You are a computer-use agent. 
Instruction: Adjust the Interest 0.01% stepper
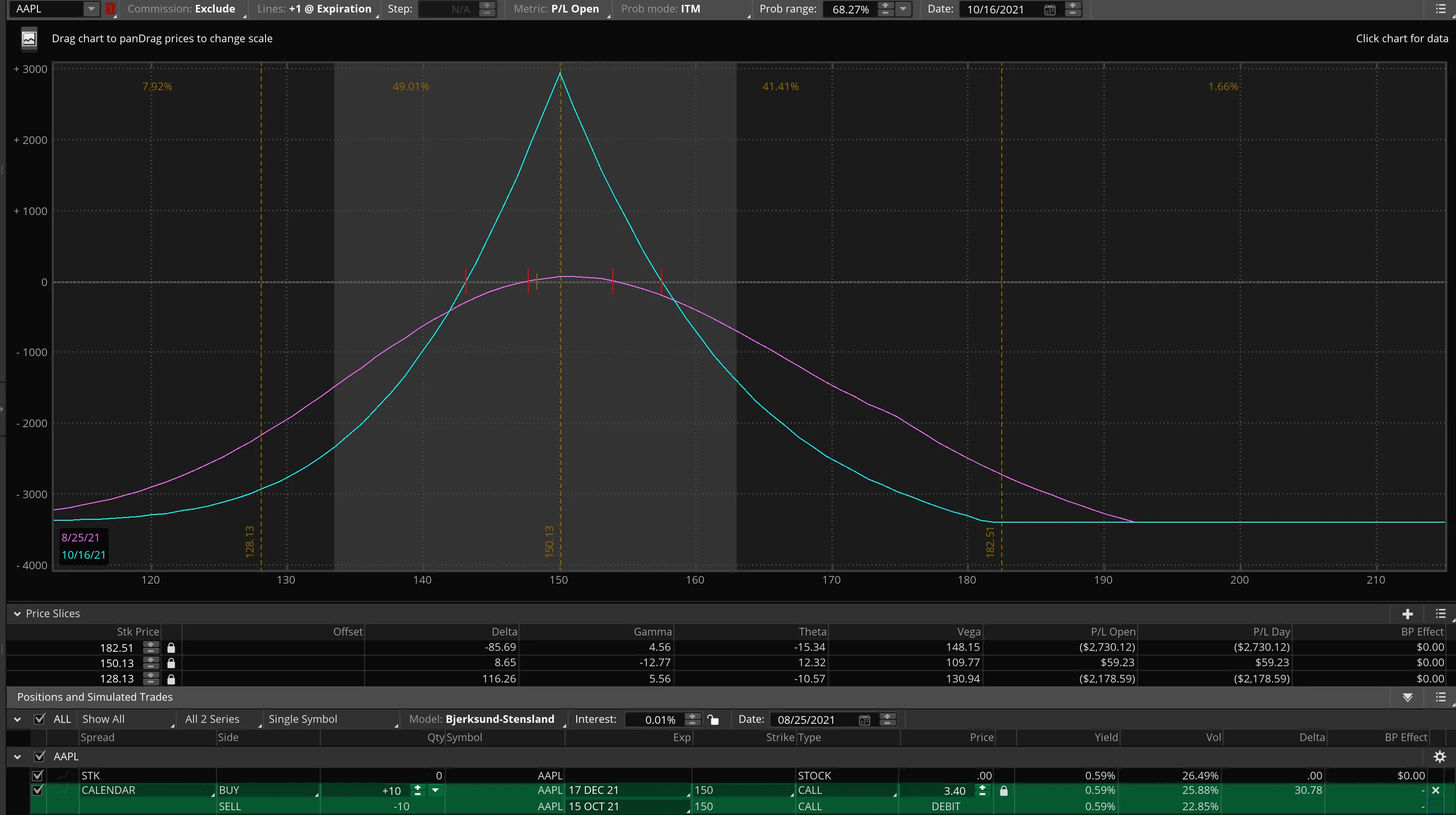692,719
